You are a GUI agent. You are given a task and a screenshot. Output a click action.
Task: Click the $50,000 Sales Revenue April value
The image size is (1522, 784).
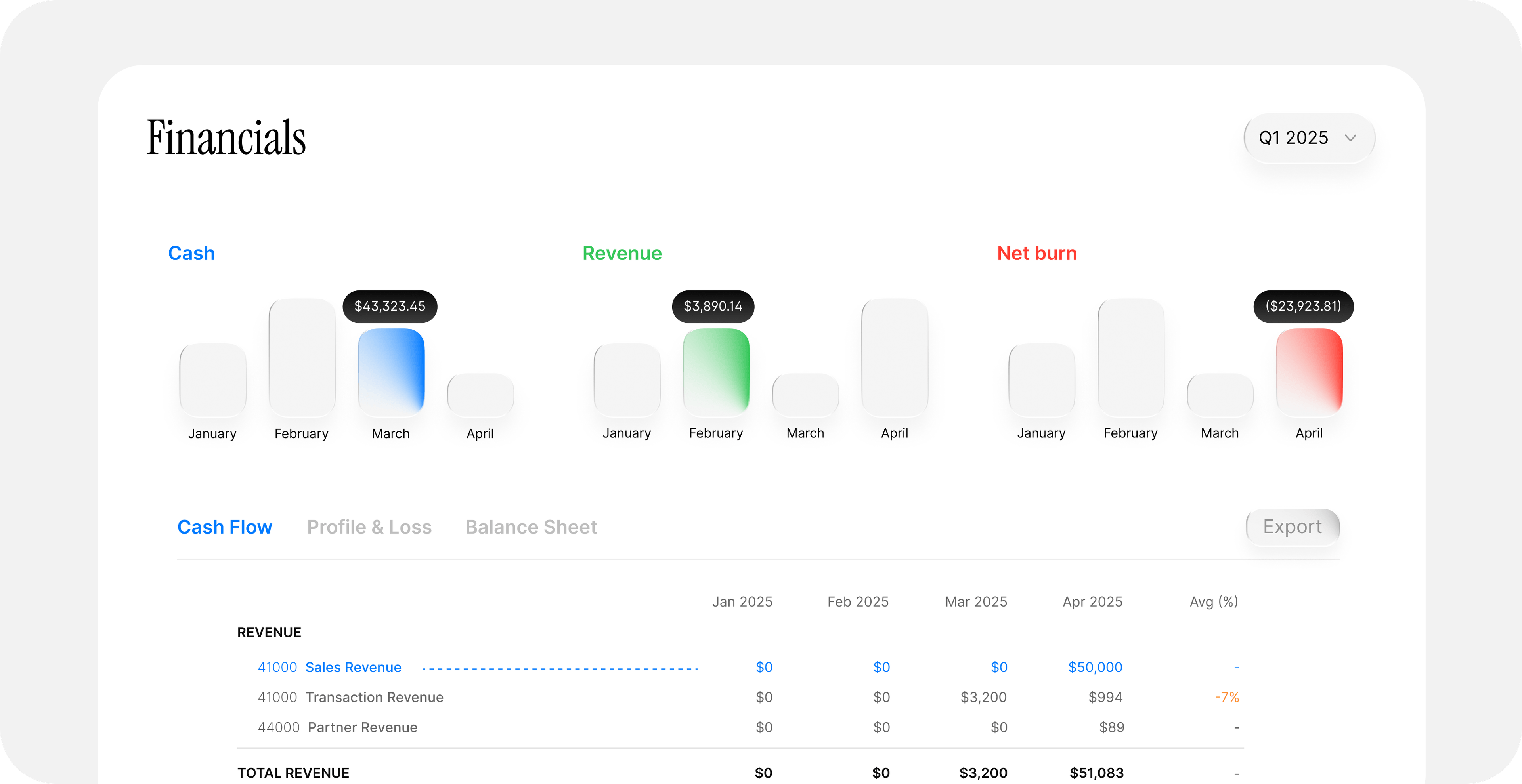(1095, 667)
